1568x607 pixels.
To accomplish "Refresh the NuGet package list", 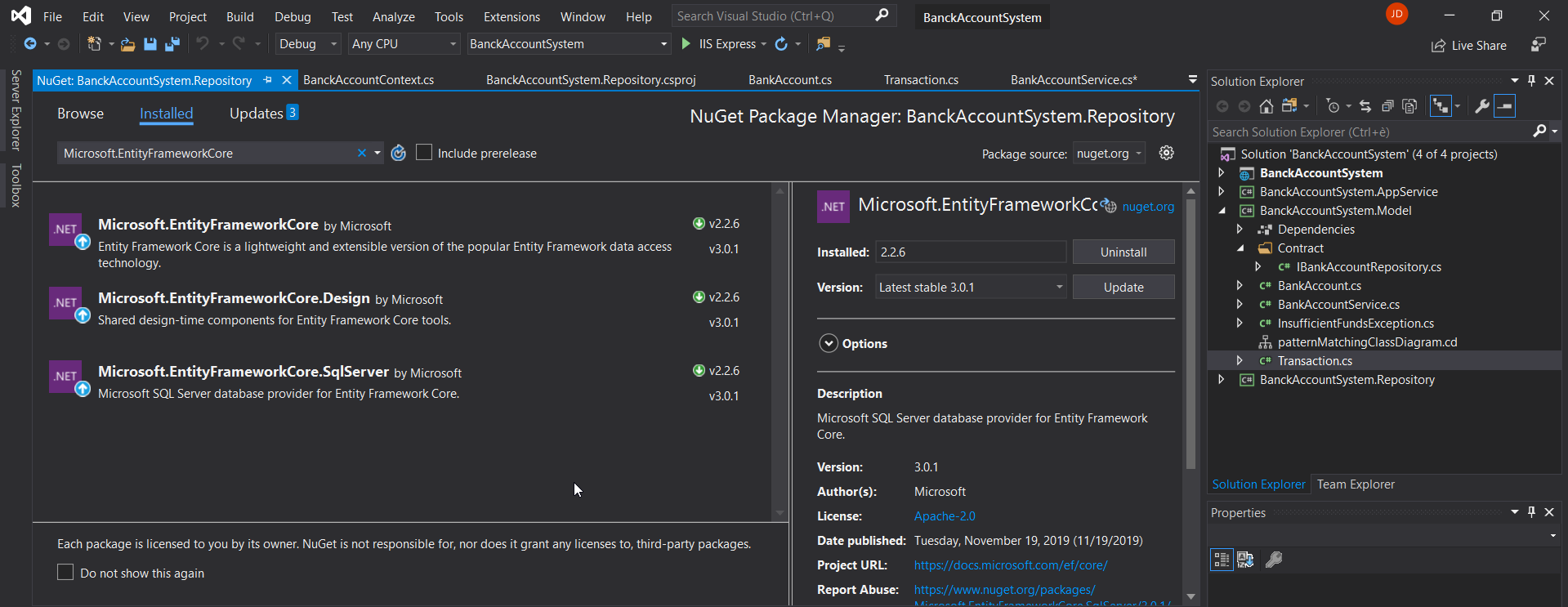I will [398, 153].
